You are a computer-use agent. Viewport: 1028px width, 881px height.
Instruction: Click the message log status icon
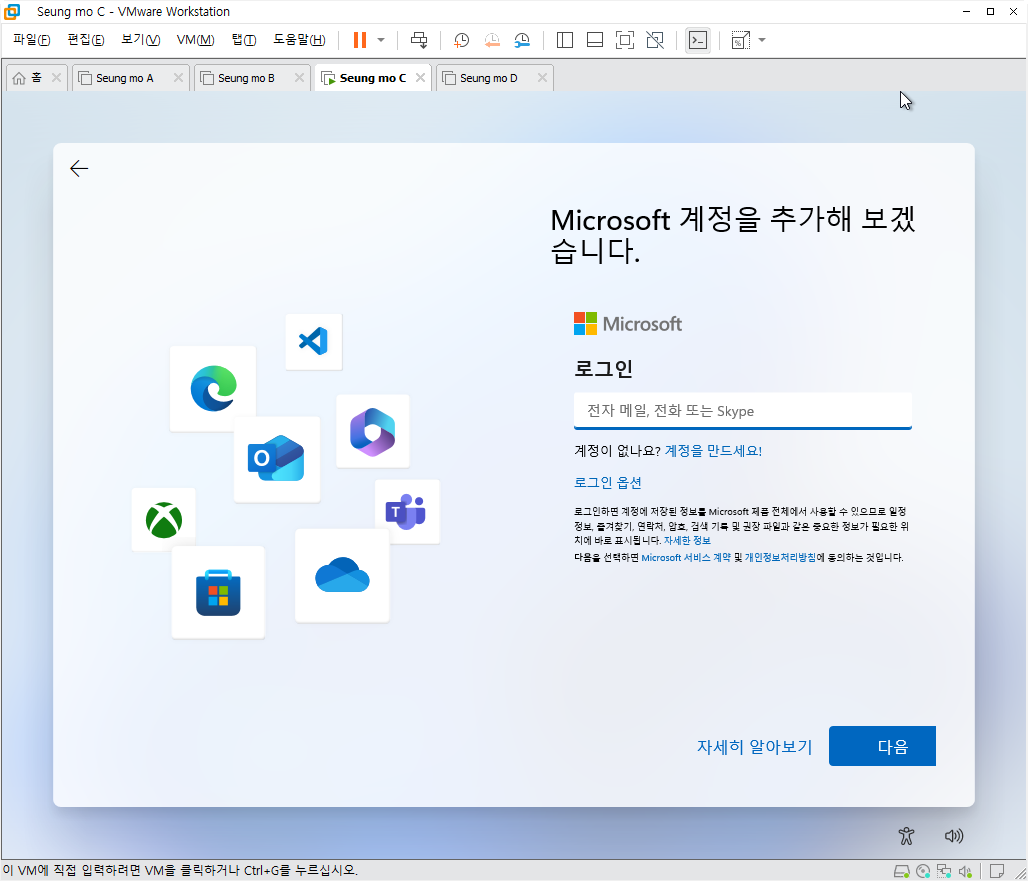[x=997, y=871]
